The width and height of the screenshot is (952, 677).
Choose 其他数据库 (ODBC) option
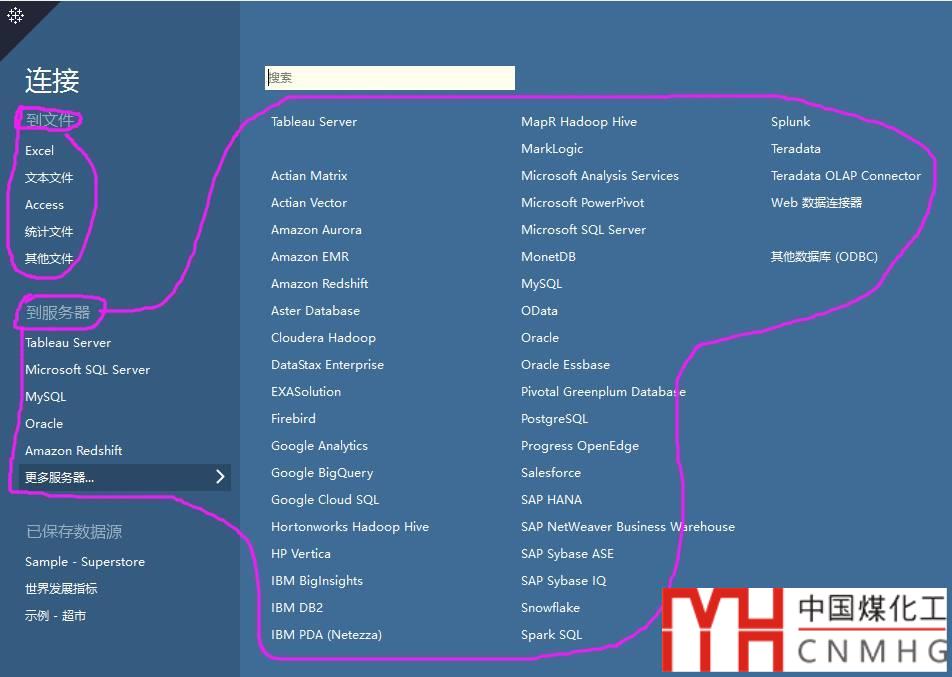pos(824,256)
